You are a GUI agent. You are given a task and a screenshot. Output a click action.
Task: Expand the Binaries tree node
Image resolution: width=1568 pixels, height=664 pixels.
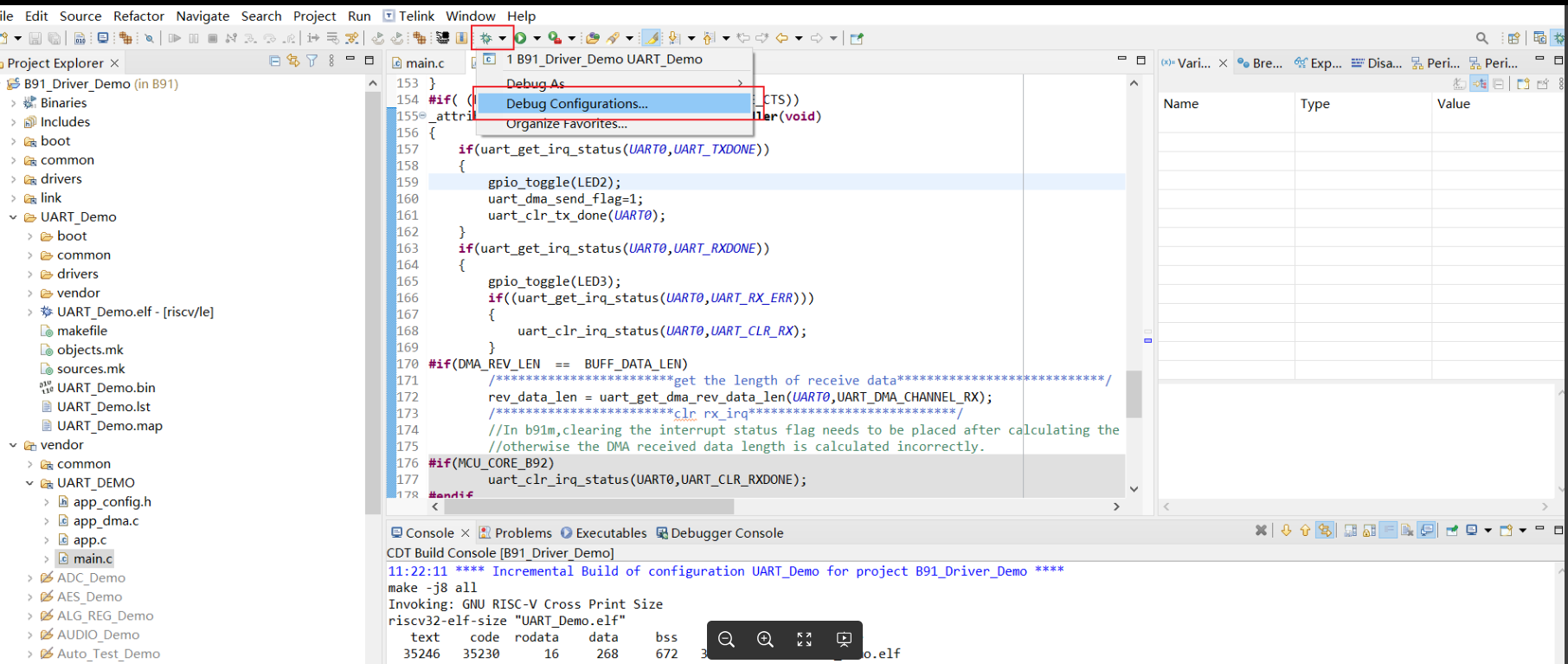click(x=13, y=103)
